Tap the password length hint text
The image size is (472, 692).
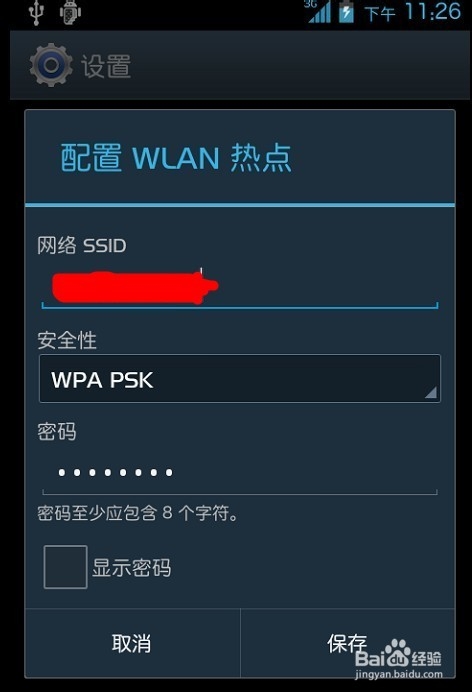(138, 513)
